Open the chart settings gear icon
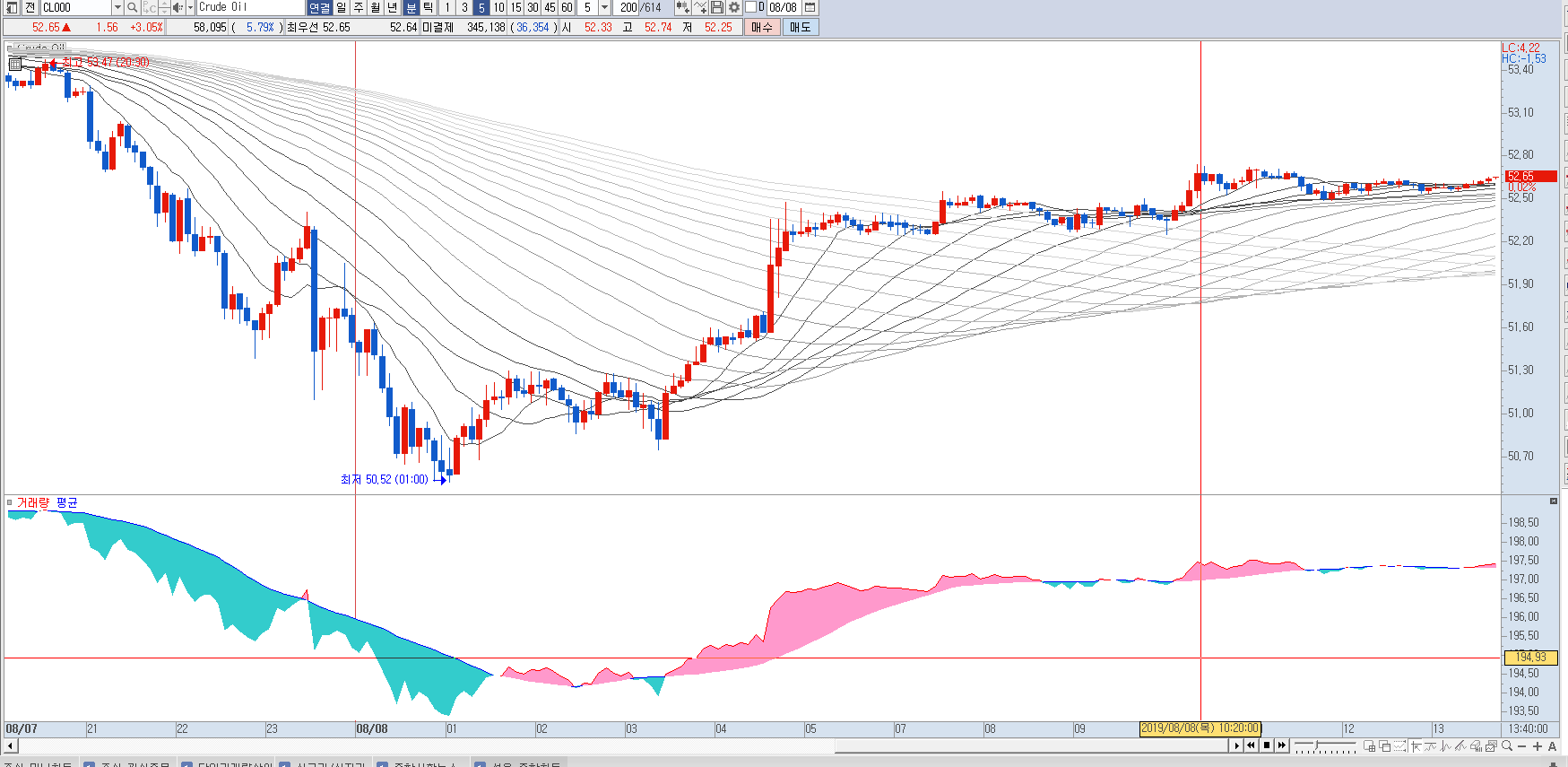1568x767 pixels. pos(733,7)
